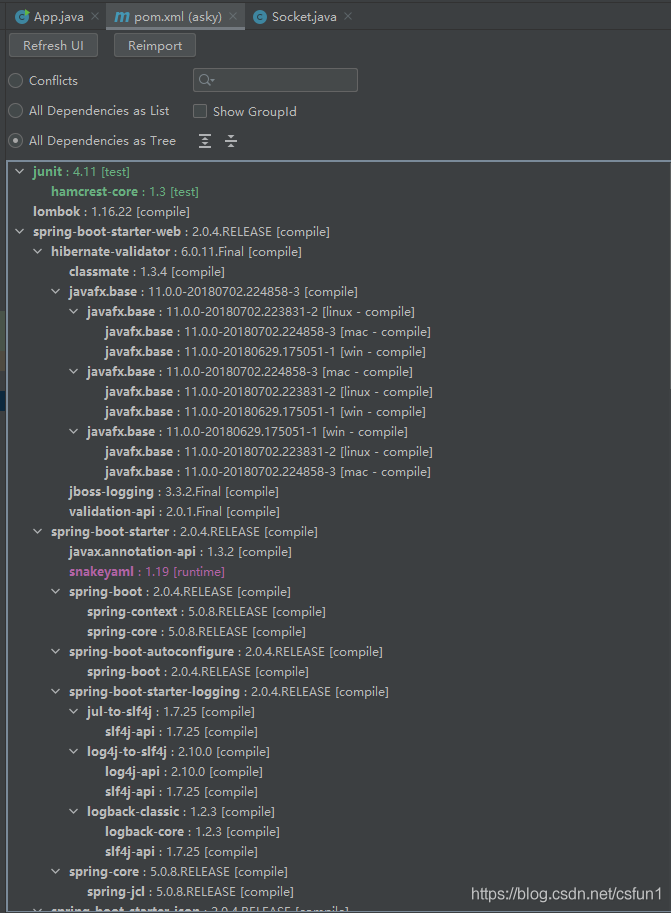Click the App.java class file icon
This screenshot has width=671, height=913.
[x=22, y=17]
